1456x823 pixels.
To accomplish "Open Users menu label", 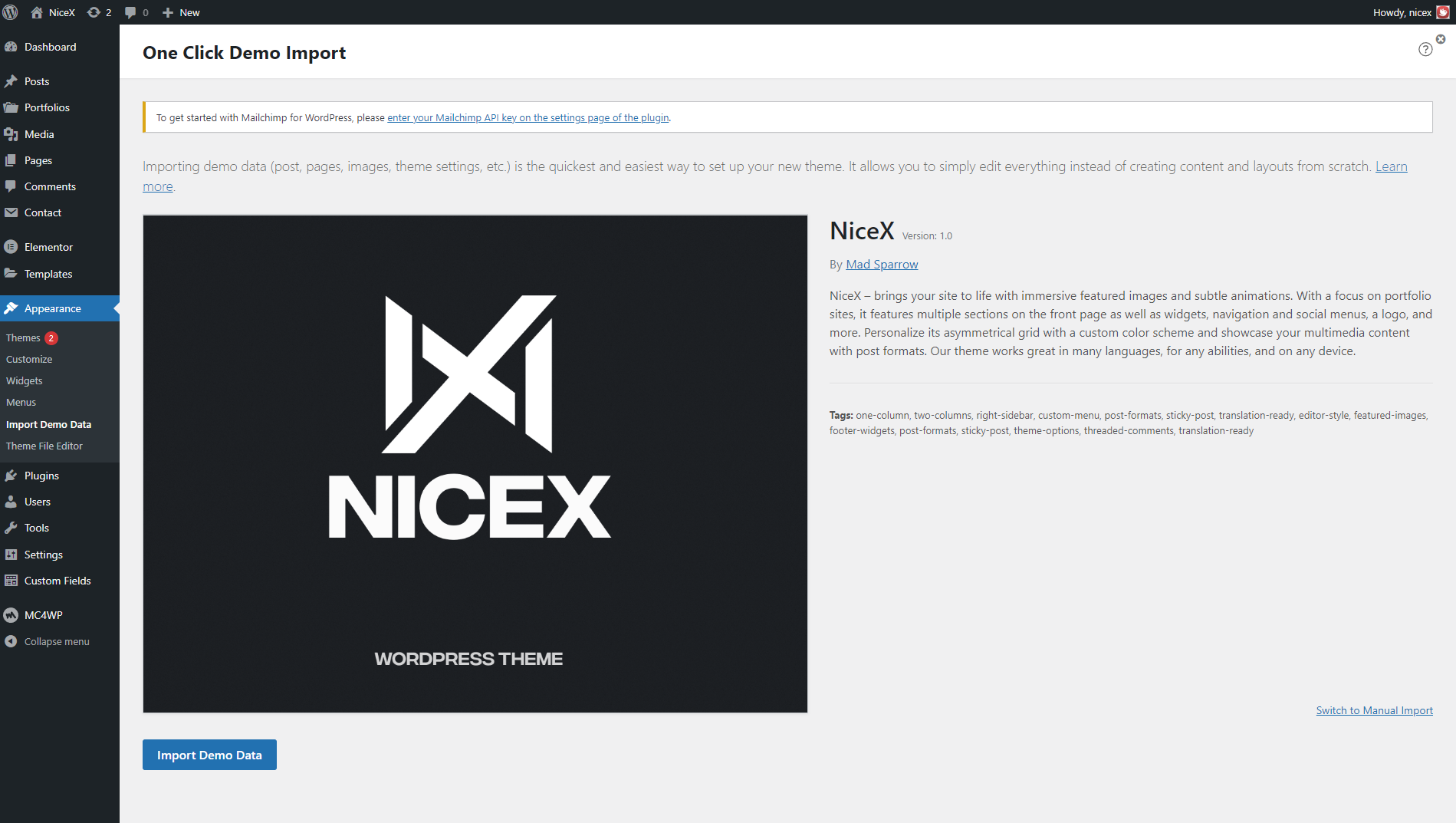I will [38, 502].
